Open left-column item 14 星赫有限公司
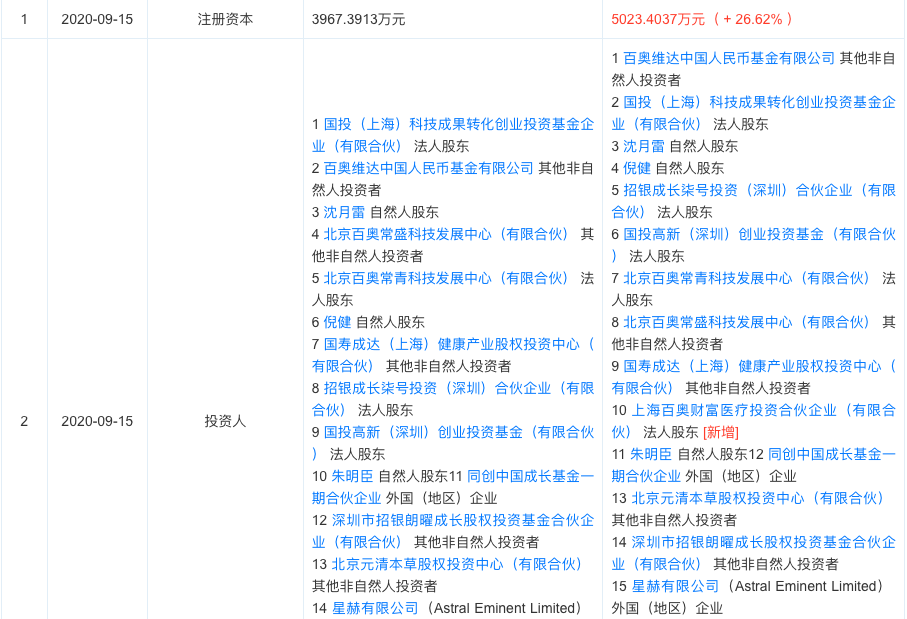907x619 pixels. pyautogui.click(x=375, y=608)
